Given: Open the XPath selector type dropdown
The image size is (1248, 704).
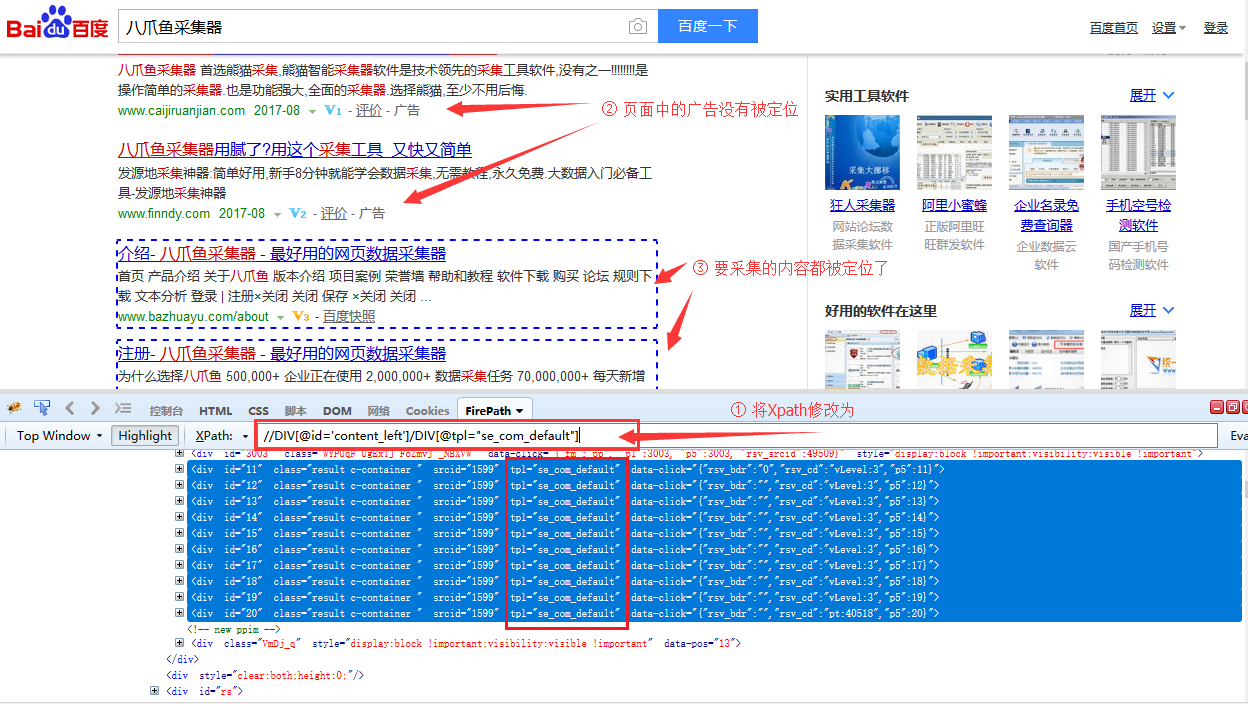Looking at the screenshot, I should click(x=221, y=435).
